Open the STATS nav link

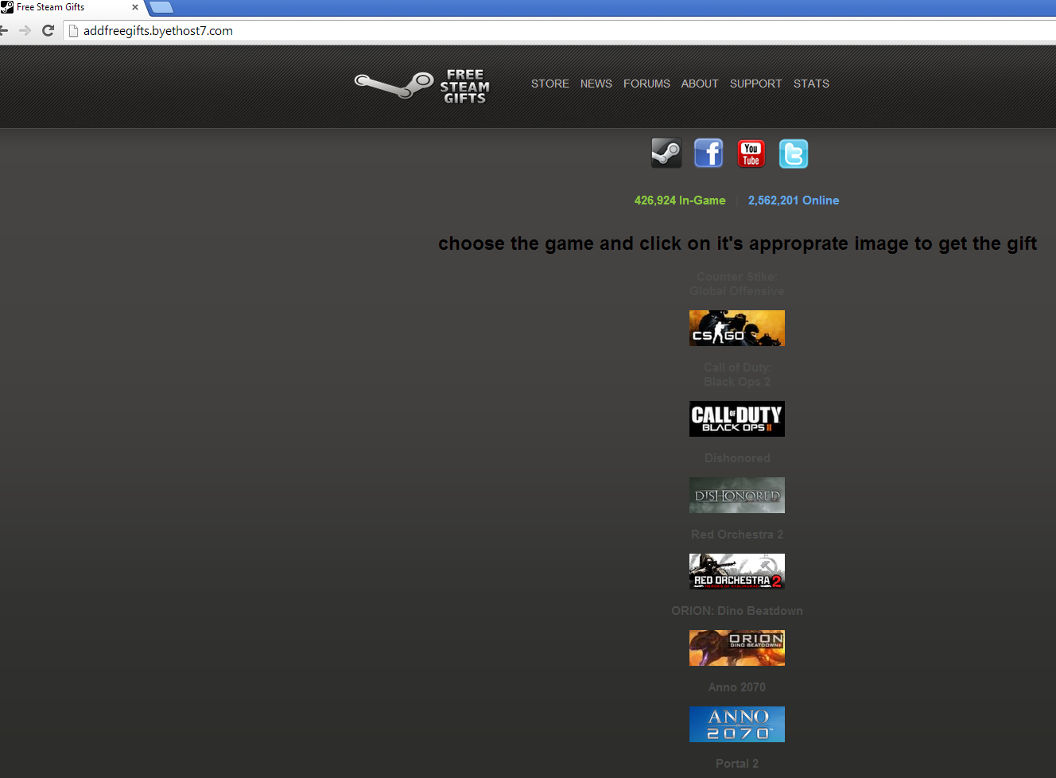811,84
